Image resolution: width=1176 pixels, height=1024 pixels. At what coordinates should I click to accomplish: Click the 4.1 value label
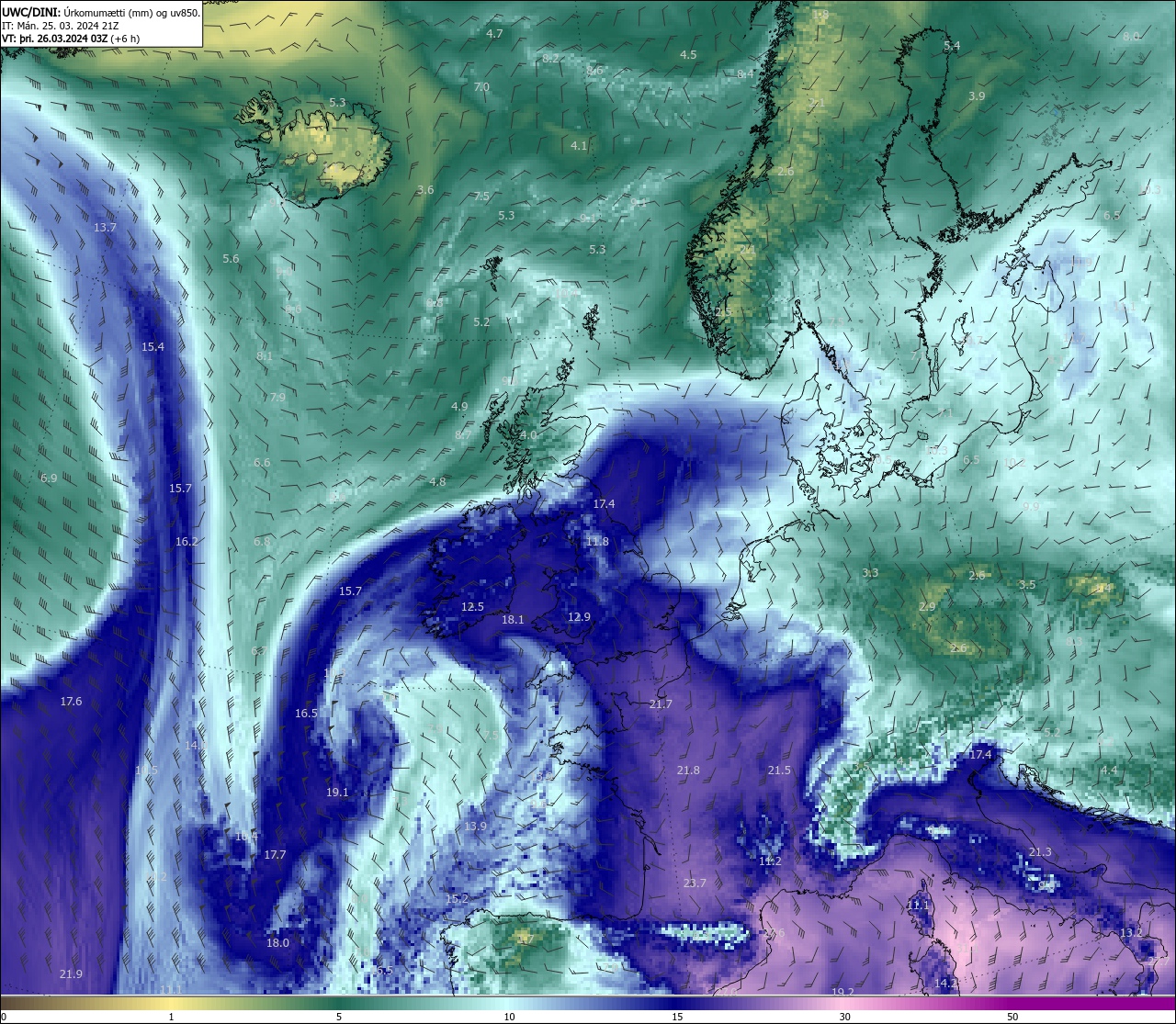click(579, 145)
